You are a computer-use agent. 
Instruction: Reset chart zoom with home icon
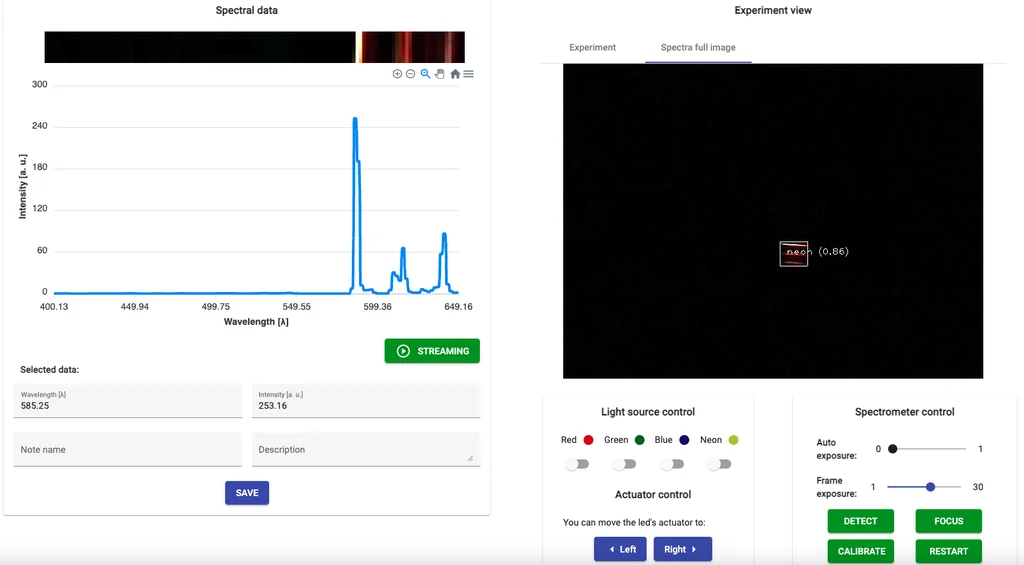pyautogui.click(x=455, y=74)
